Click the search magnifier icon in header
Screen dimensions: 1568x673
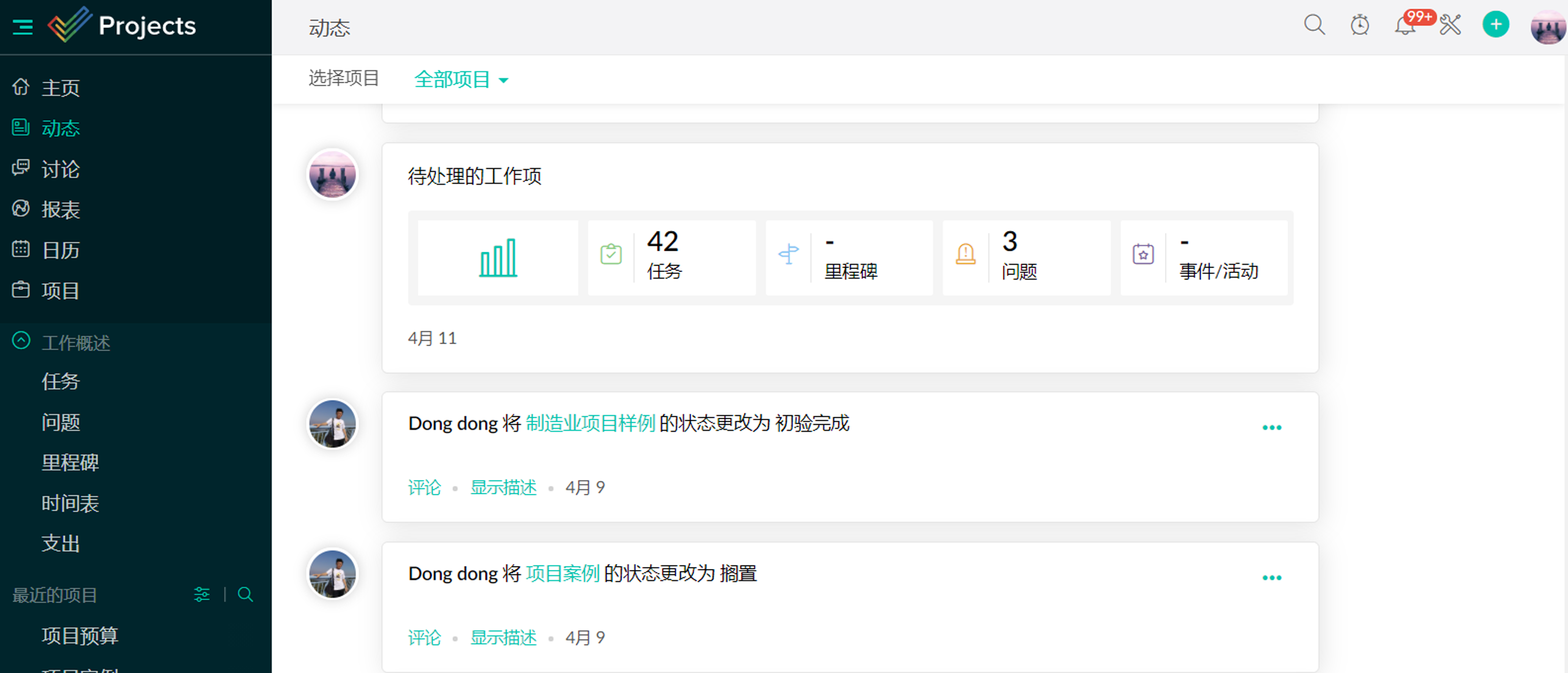tap(1314, 25)
